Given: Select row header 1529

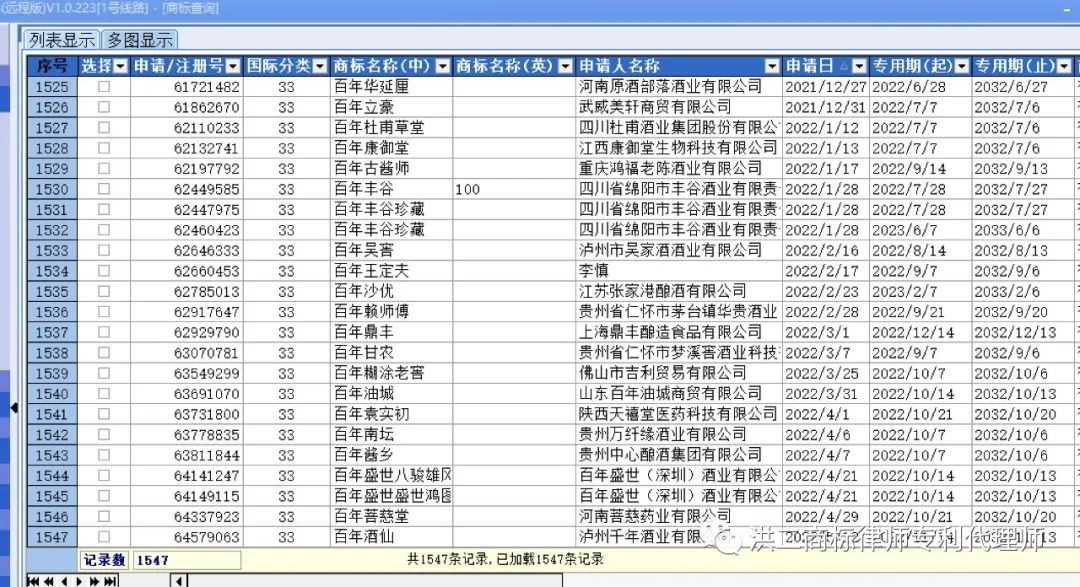Looking at the screenshot, I should [x=52, y=169].
